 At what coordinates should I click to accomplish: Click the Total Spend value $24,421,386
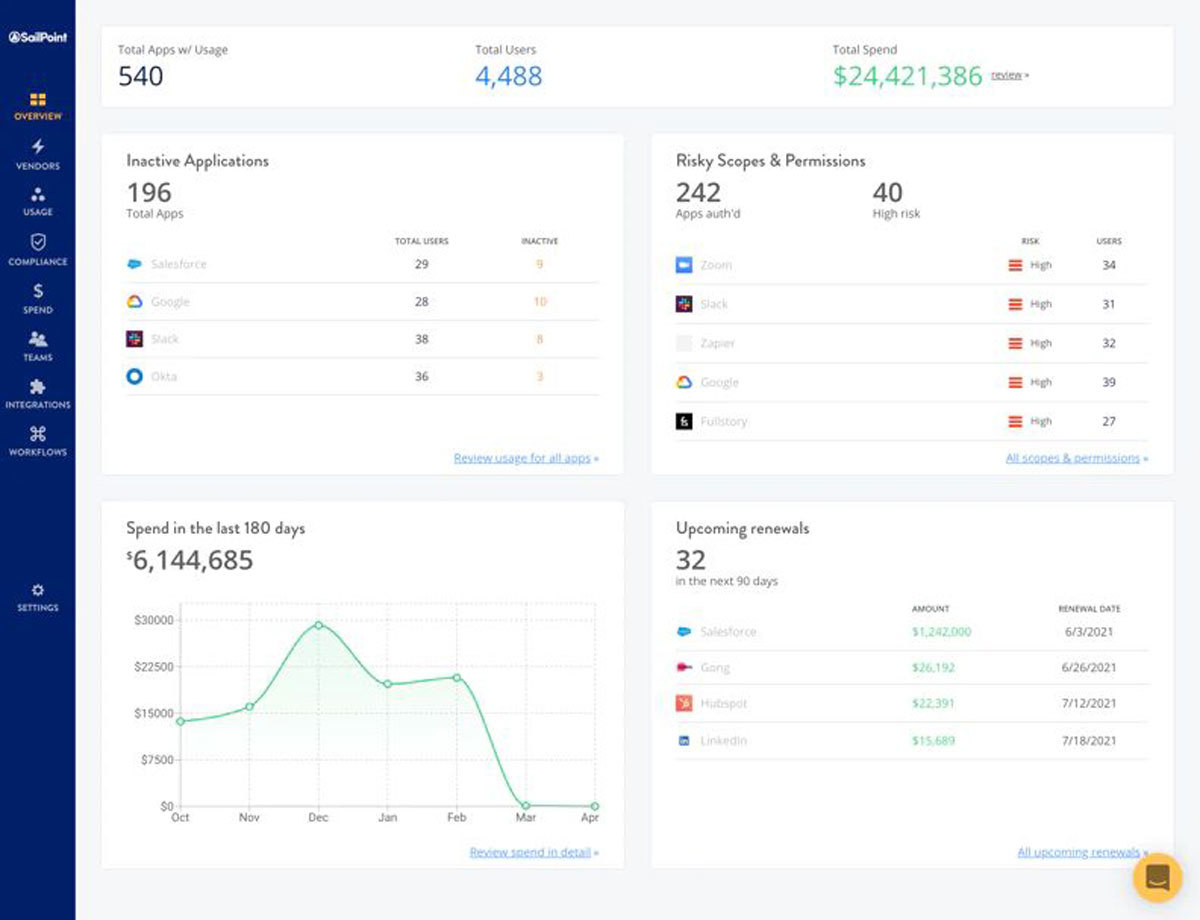pyautogui.click(x=908, y=76)
